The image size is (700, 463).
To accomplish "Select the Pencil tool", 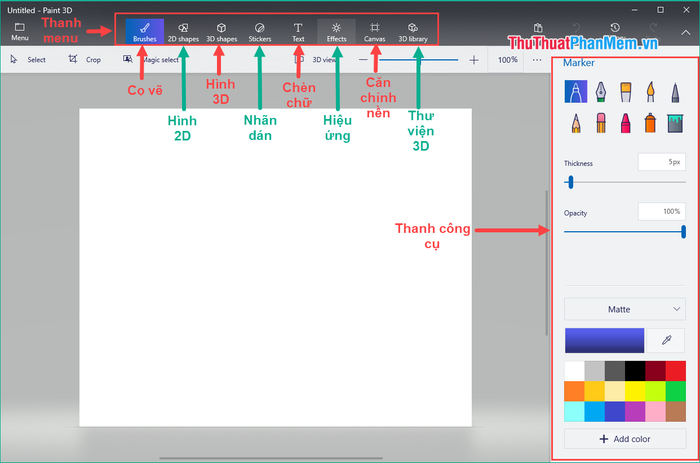I will click(x=576, y=122).
